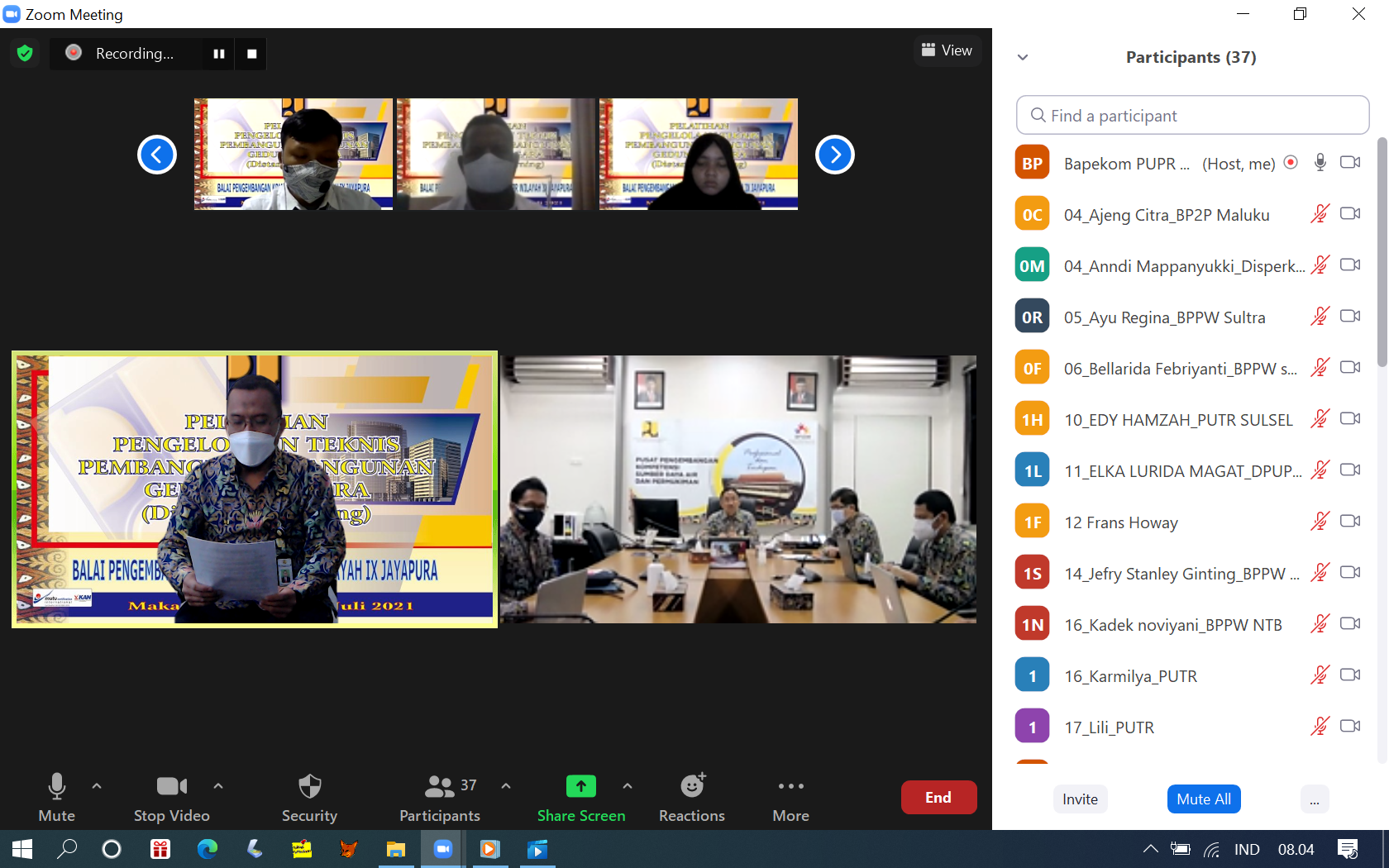Stop Video in the meeting toolbar
Viewport: 1389px width, 868px height.
click(x=172, y=798)
